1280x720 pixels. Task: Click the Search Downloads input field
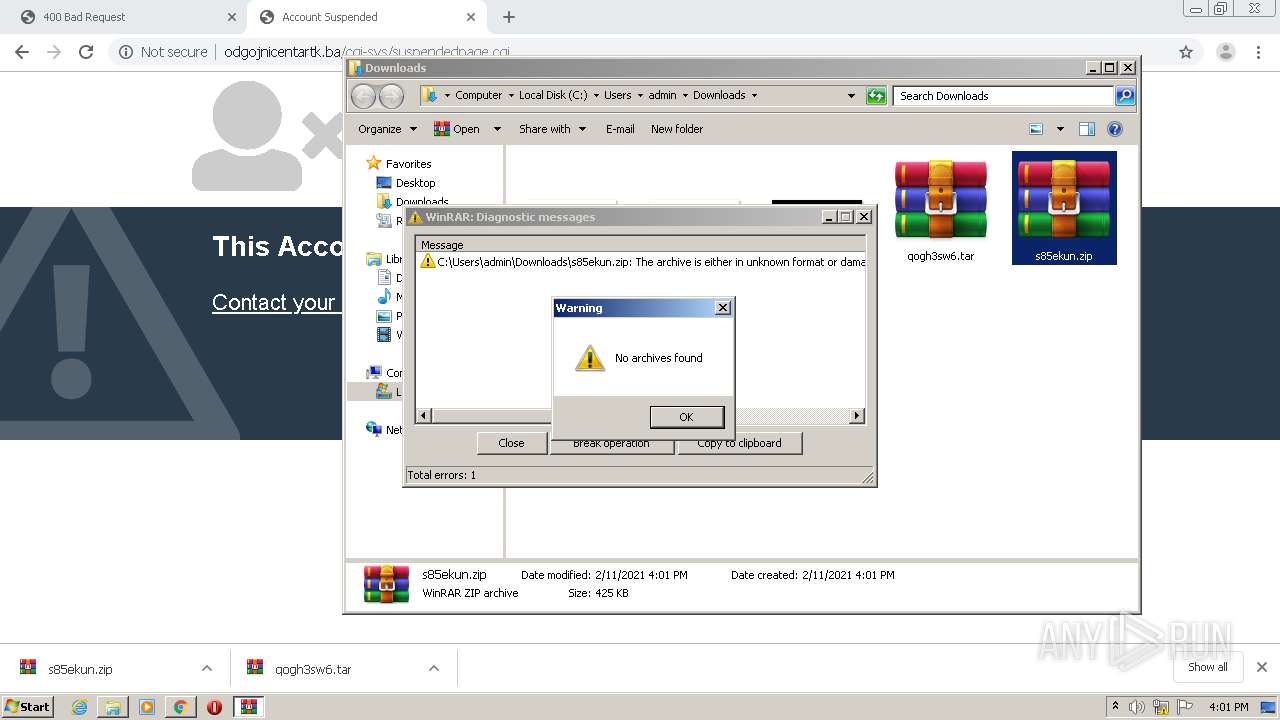pos(1003,96)
